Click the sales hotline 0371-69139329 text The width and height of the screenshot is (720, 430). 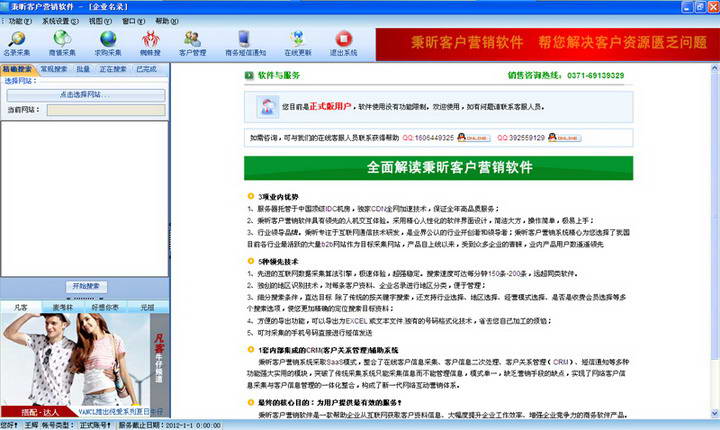(596, 76)
